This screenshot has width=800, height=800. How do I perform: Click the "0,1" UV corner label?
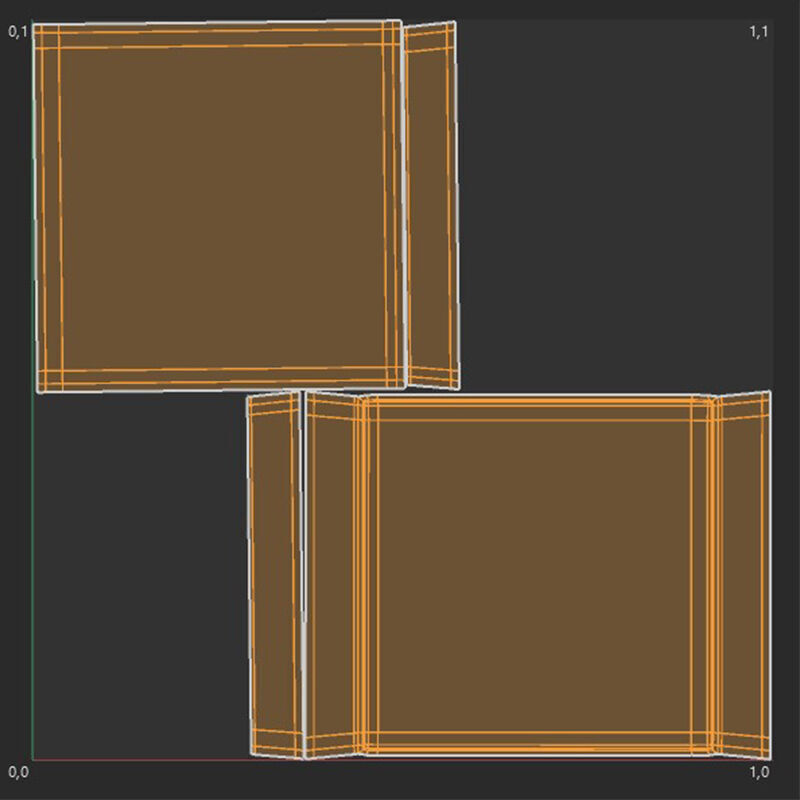(18, 32)
